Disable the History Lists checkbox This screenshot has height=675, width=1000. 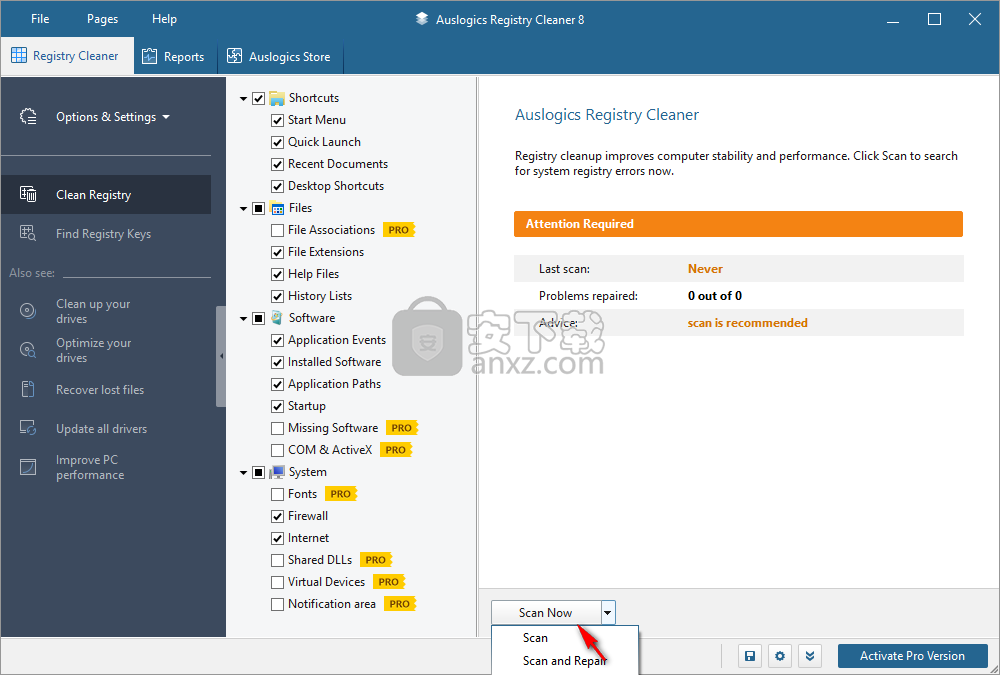(x=277, y=296)
